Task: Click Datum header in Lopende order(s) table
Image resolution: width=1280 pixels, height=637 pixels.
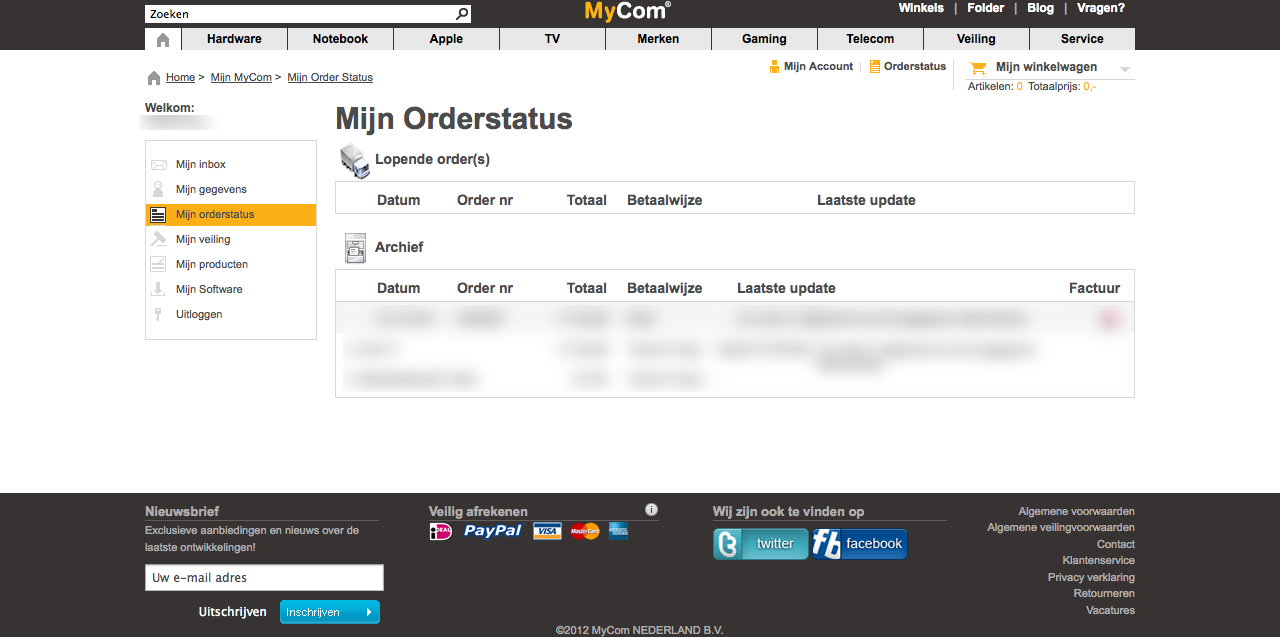Action: tap(398, 200)
